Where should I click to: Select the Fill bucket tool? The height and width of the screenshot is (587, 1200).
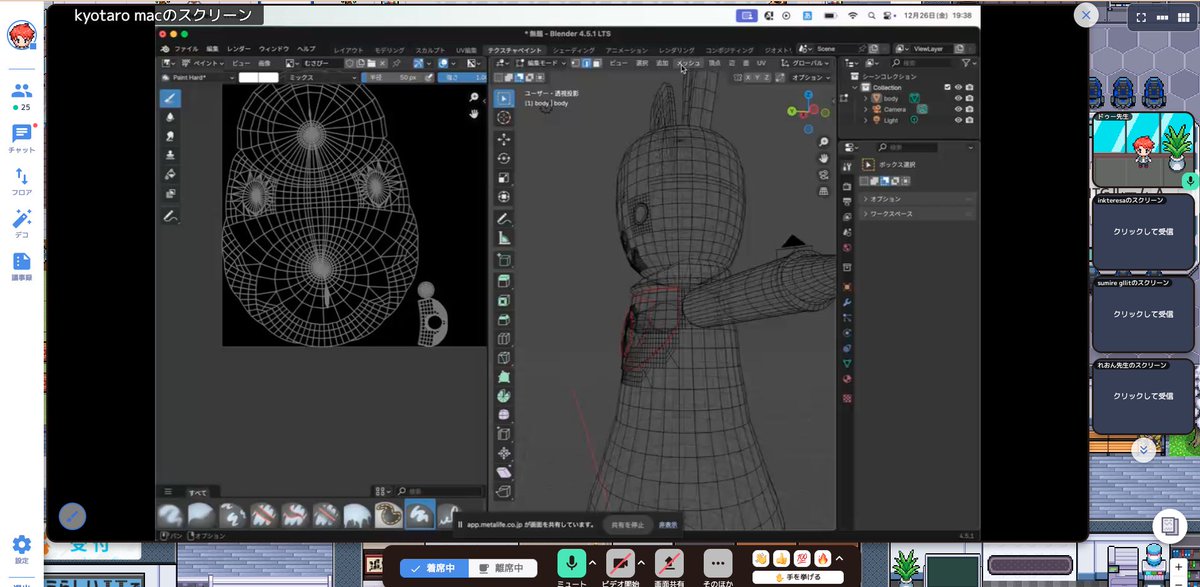tap(169, 174)
